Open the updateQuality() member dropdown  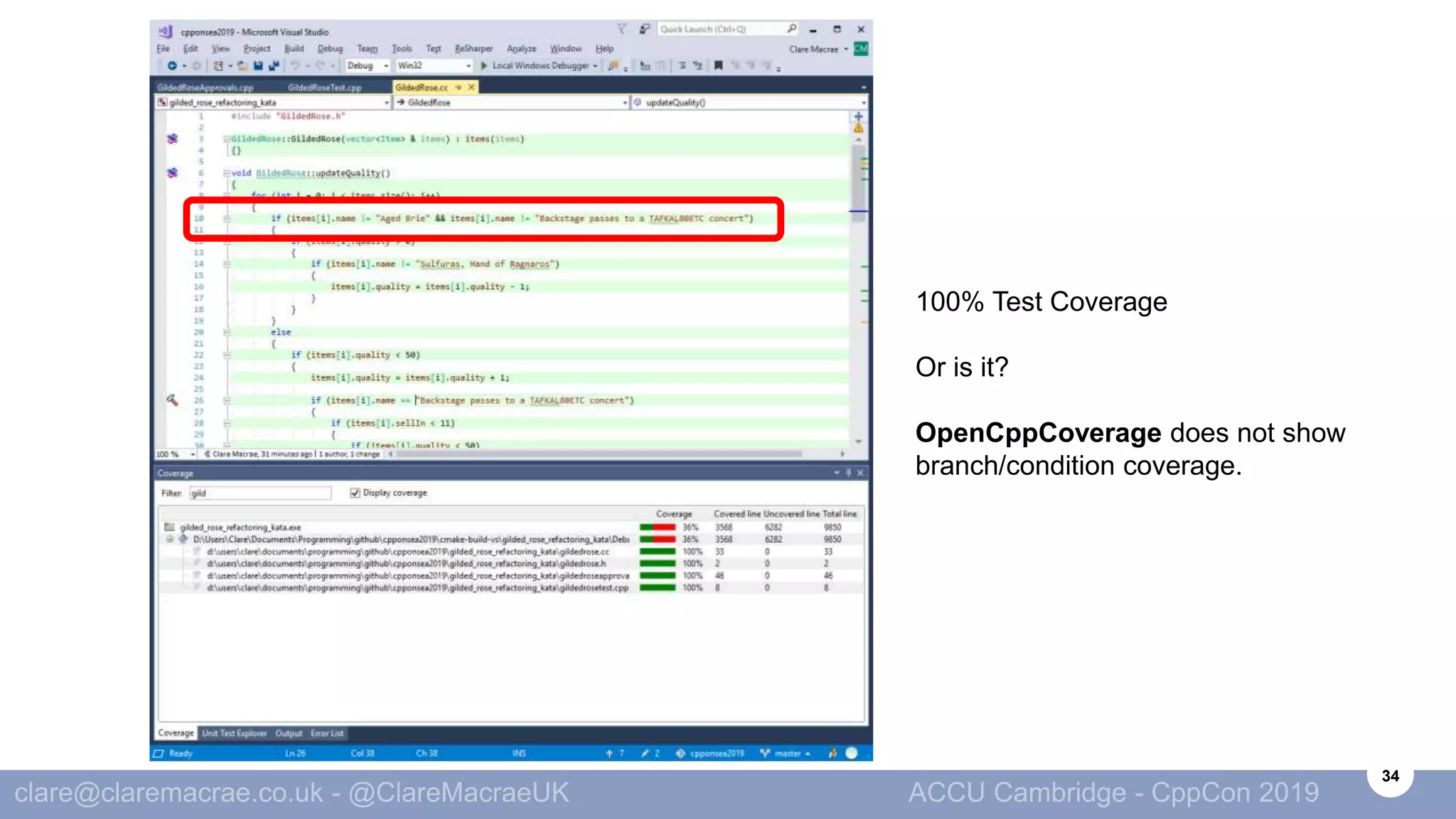tap(863, 102)
